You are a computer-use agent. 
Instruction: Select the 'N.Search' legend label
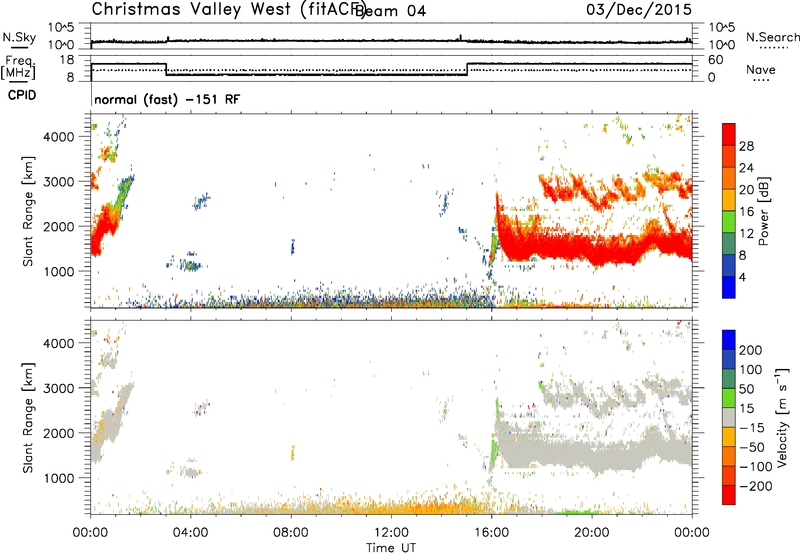coord(772,37)
